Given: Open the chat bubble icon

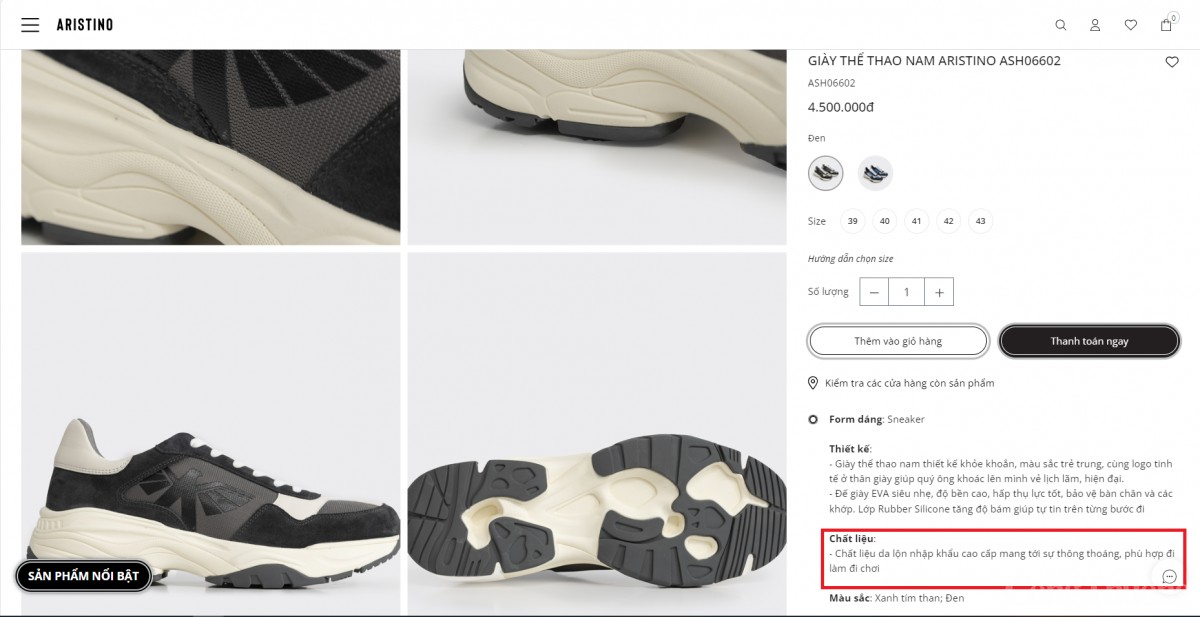Looking at the screenshot, I should coord(1169,576).
